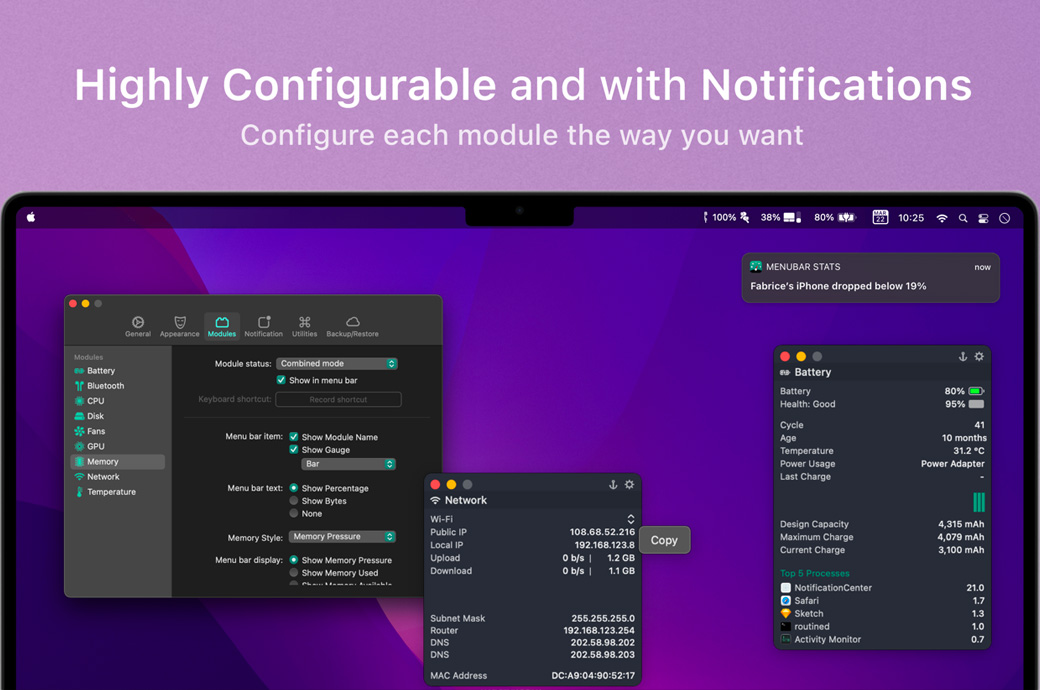Click NotificationCenter process row
Viewport: 1040px width, 690px height.
click(x=882, y=588)
